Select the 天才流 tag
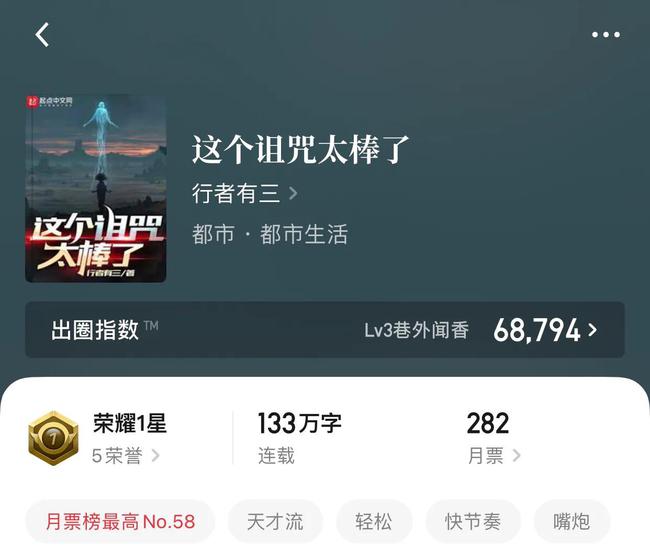 [x=275, y=522]
